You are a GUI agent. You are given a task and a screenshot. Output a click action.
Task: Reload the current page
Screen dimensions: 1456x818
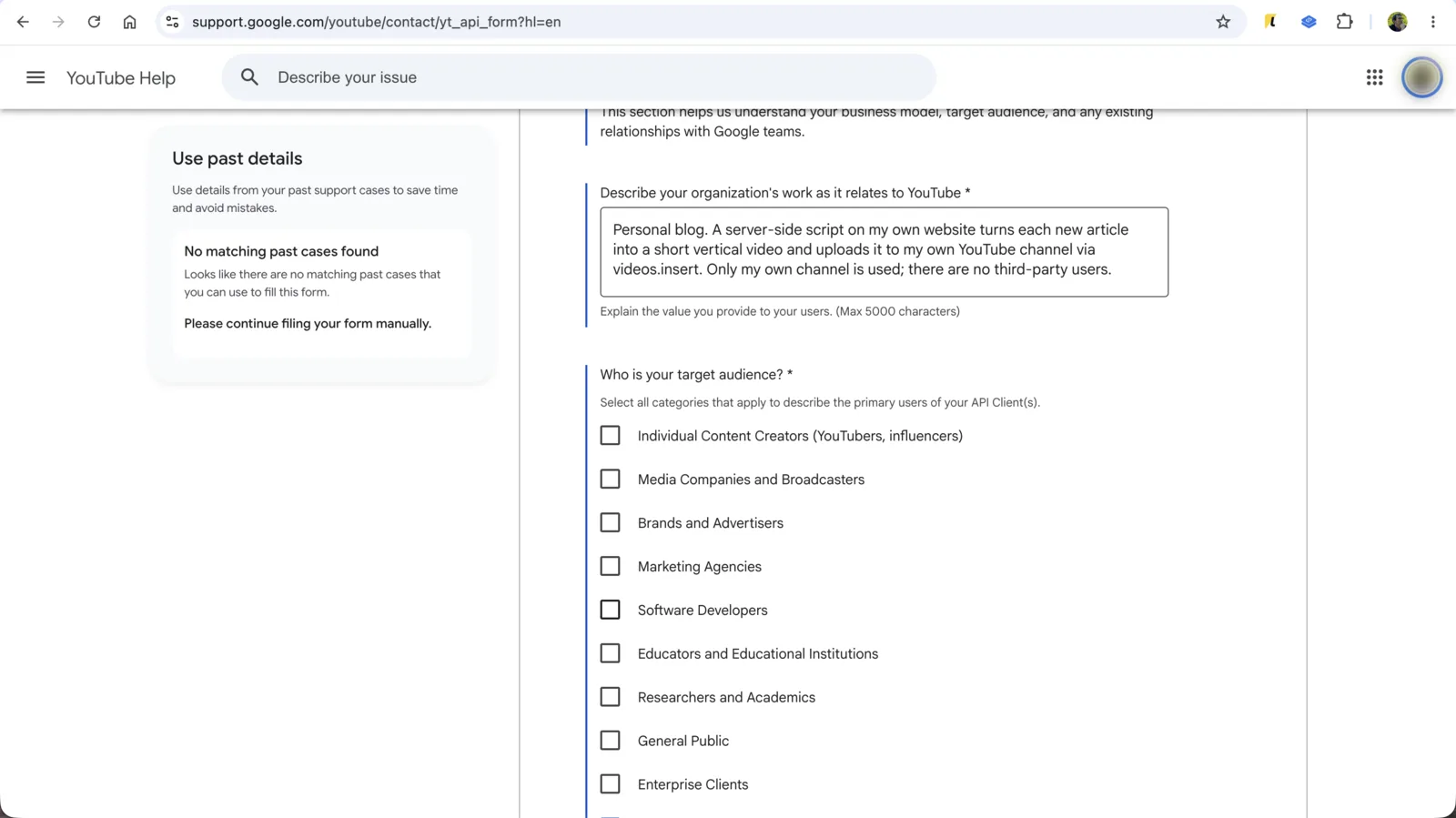94,22
